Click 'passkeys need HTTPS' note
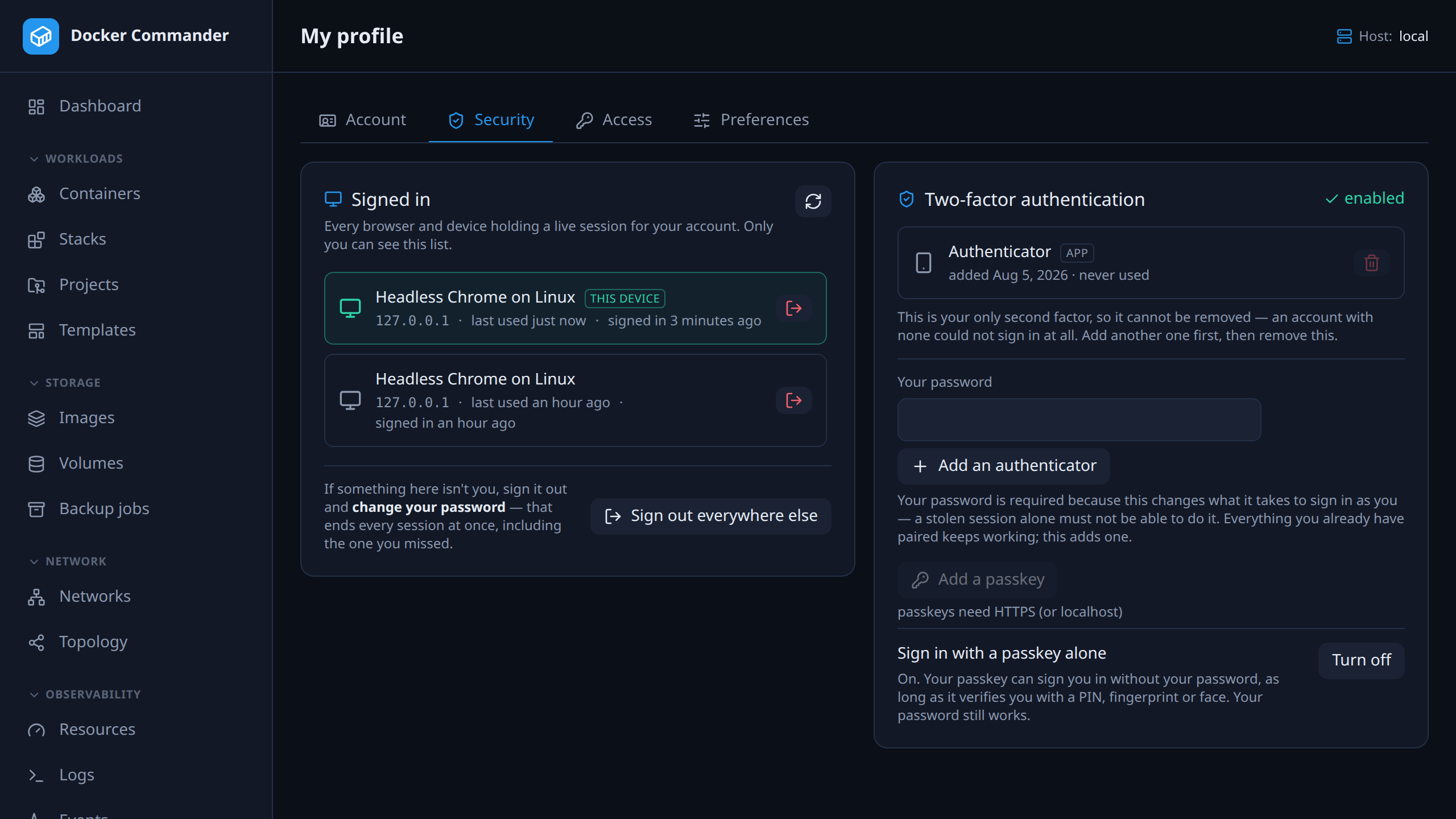 pos(1010,612)
